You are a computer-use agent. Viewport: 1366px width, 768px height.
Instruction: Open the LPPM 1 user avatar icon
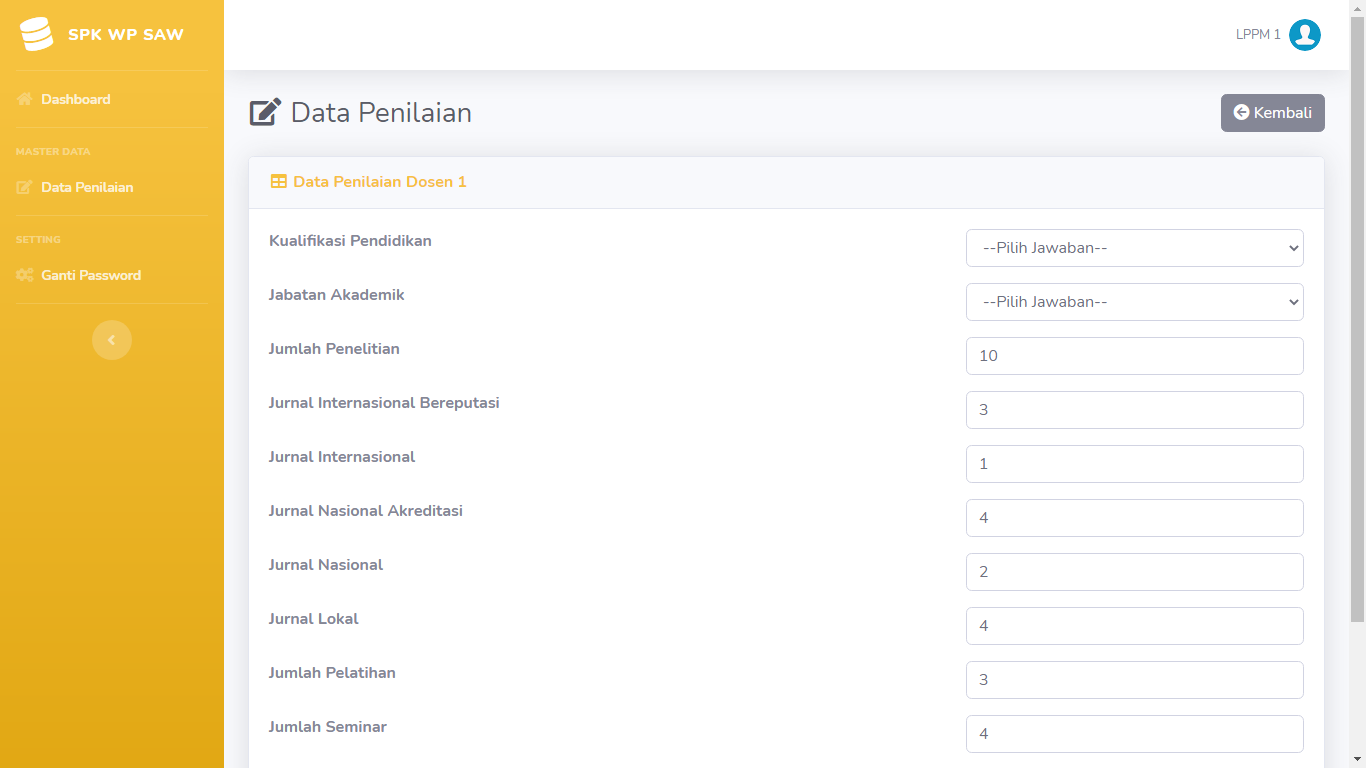[1305, 35]
